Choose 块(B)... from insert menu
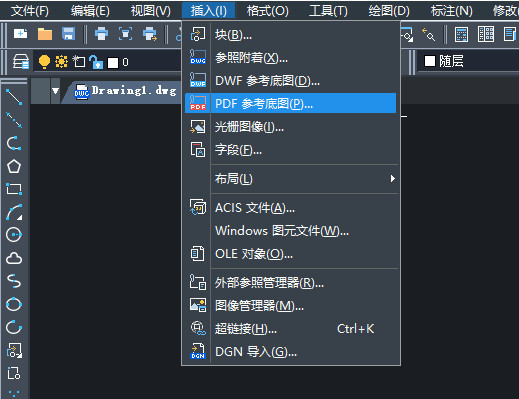Image resolution: width=519 pixels, height=399 pixels. click(290, 34)
